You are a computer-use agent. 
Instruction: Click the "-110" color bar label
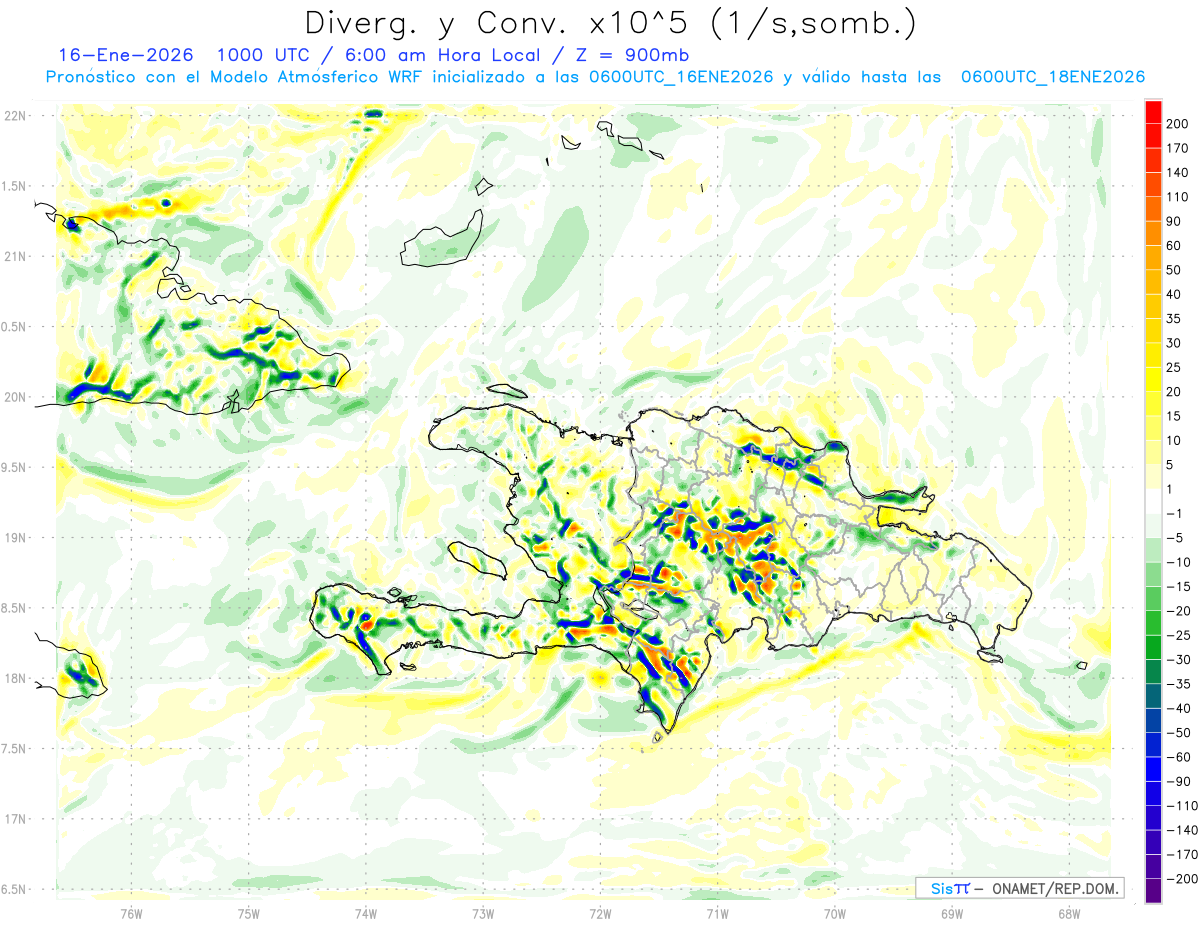(1182, 806)
